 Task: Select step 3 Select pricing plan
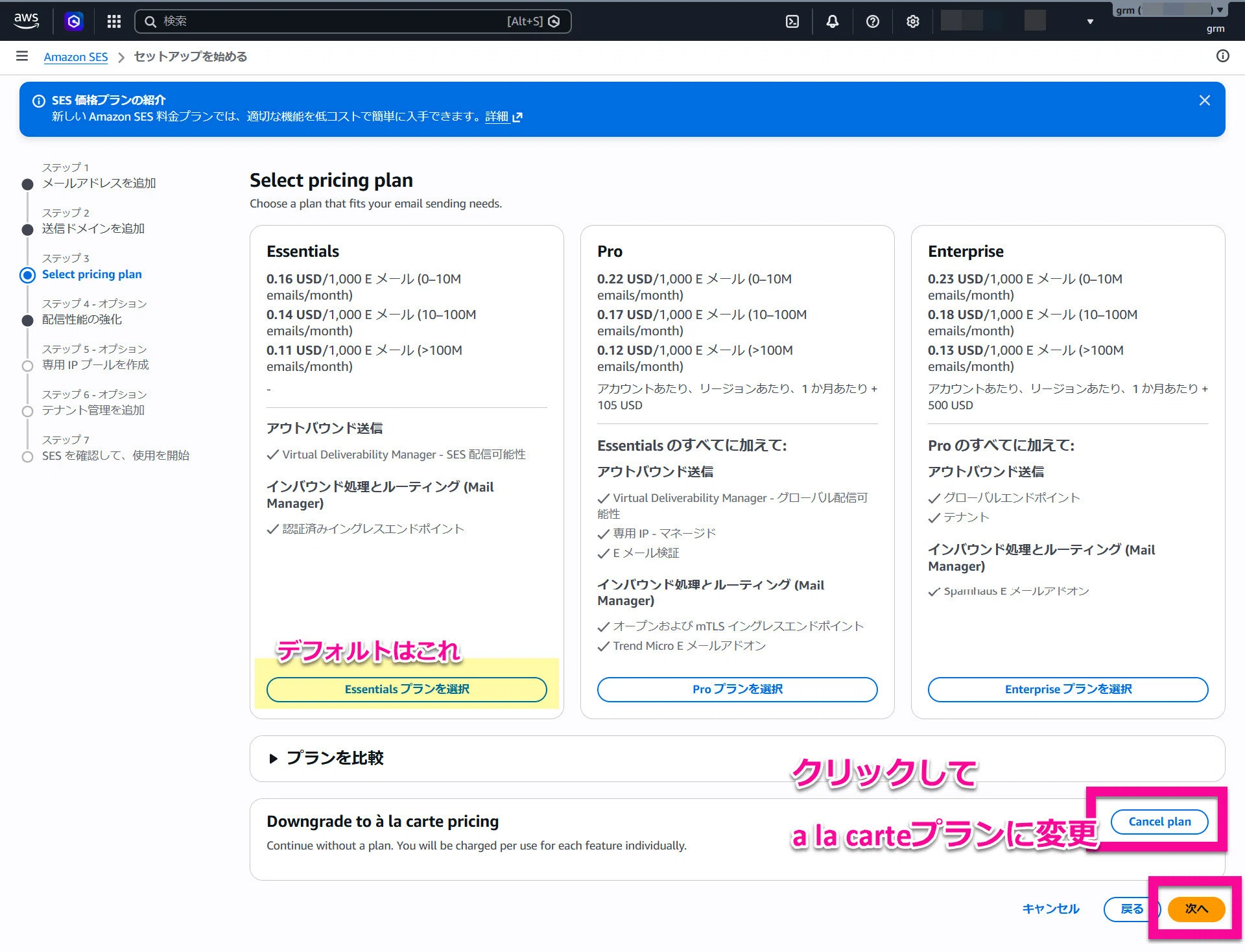point(91,274)
